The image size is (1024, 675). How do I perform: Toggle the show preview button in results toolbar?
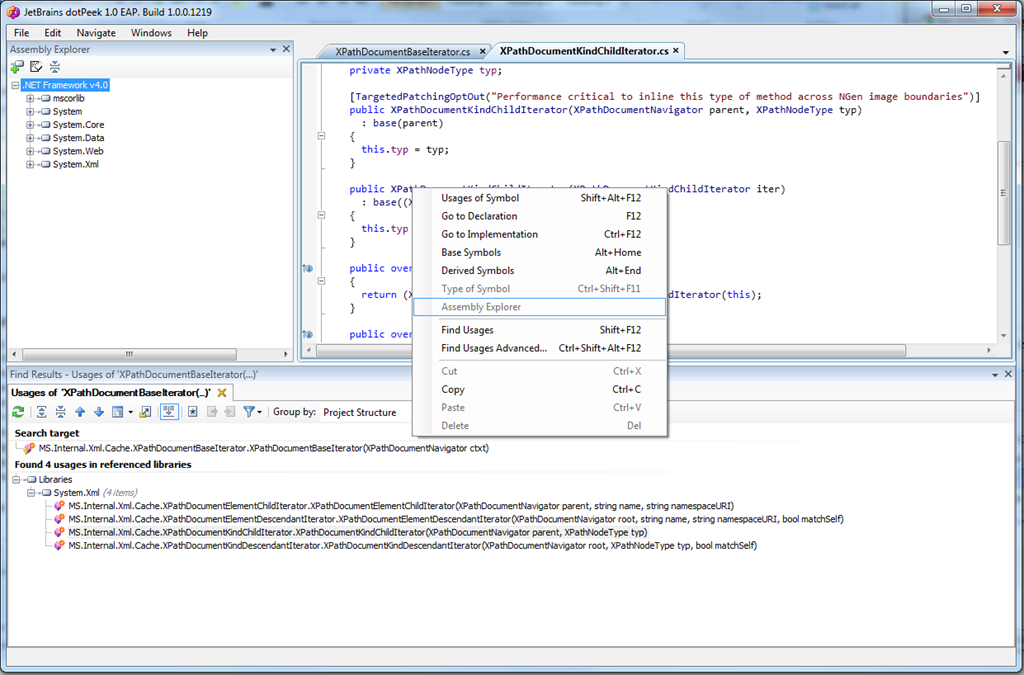coord(169,412)
